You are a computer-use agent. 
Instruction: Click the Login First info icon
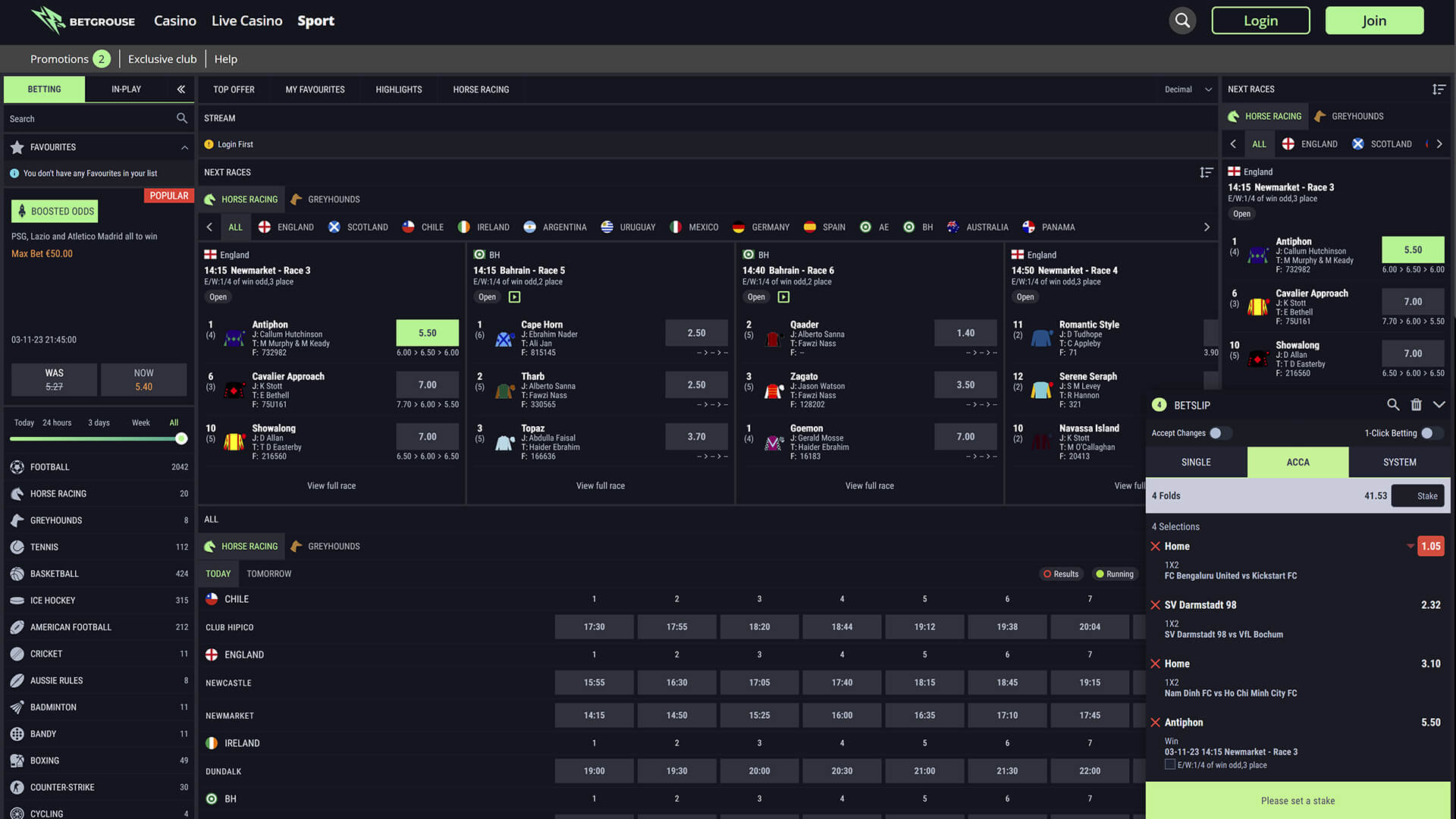coord(209,144)
